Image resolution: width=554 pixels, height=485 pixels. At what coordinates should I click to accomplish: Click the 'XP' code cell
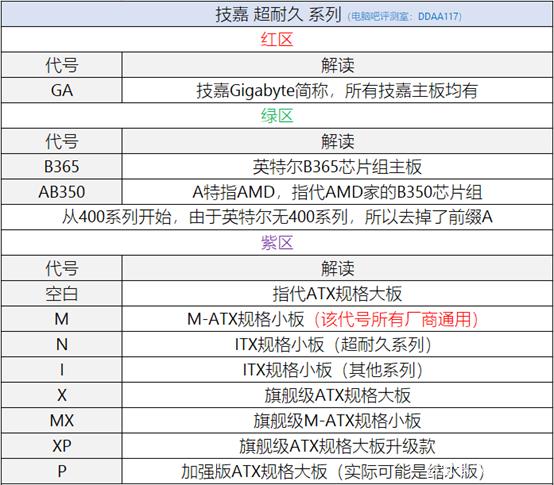[x=62, y=446]
